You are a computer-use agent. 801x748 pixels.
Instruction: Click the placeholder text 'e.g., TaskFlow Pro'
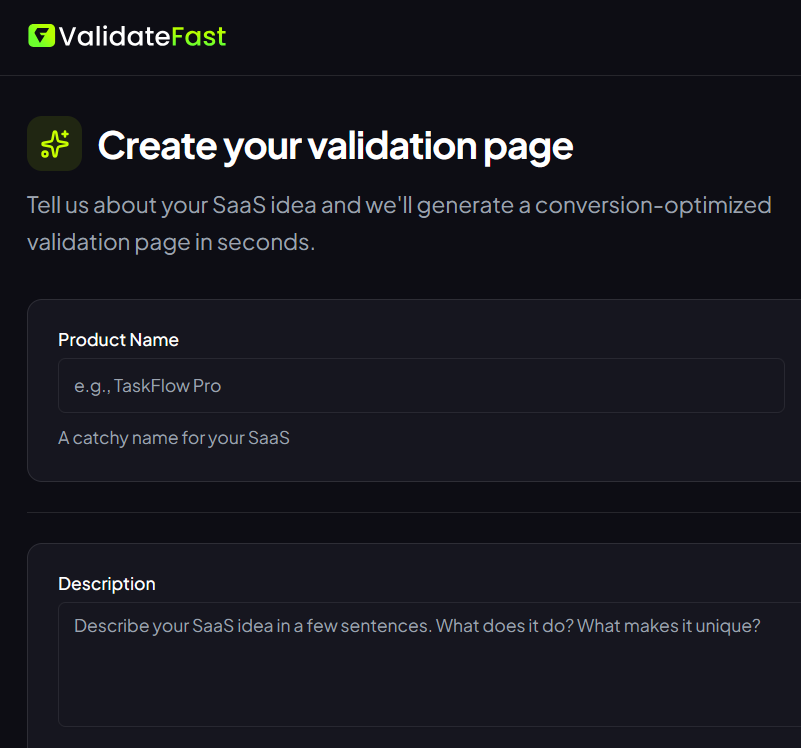click(x=148, y=385)
